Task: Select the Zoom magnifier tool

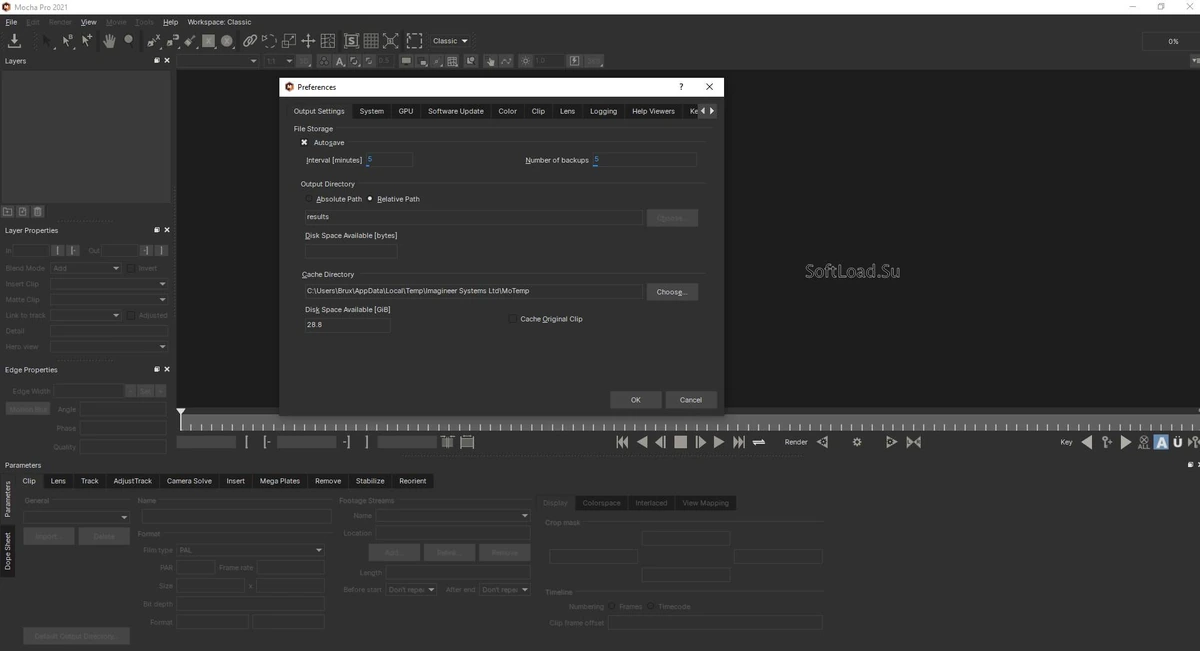Action: coord(129,41)
